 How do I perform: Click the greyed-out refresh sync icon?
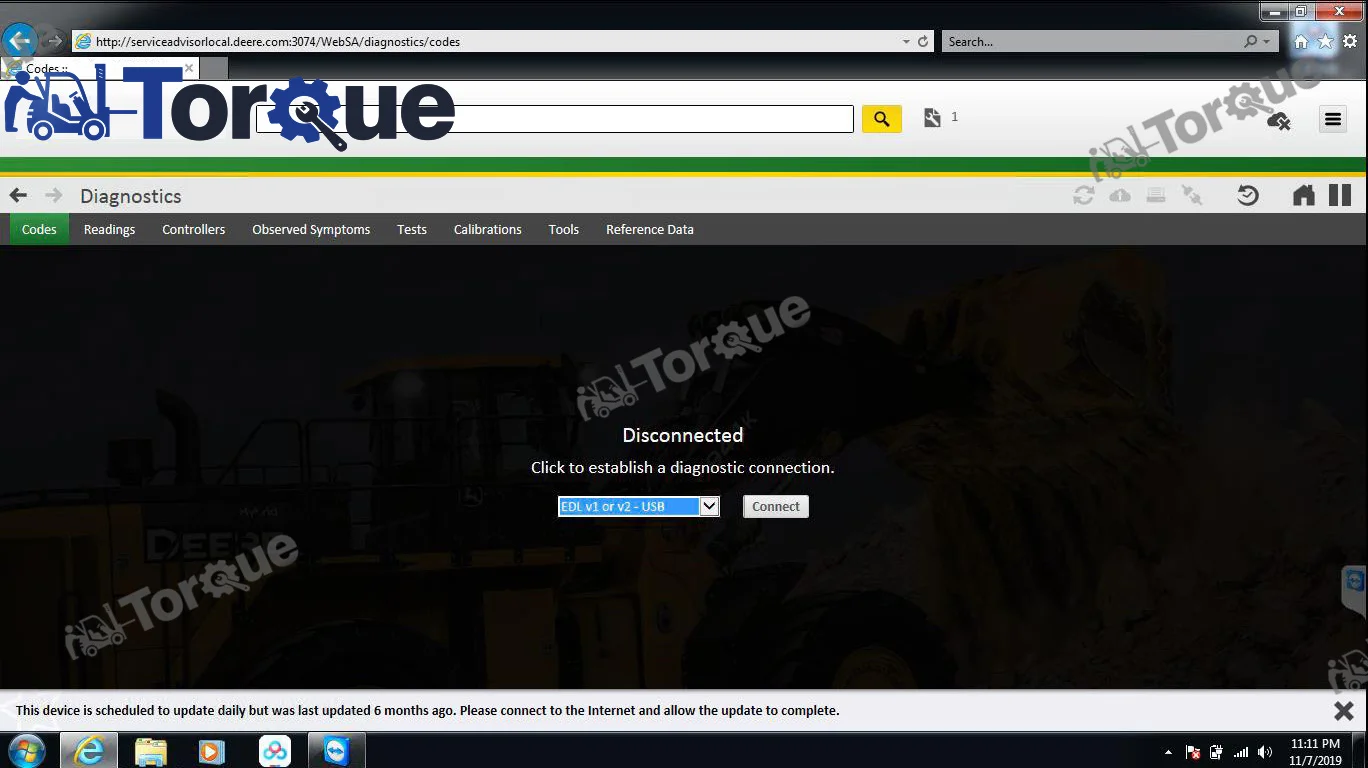1083,195
